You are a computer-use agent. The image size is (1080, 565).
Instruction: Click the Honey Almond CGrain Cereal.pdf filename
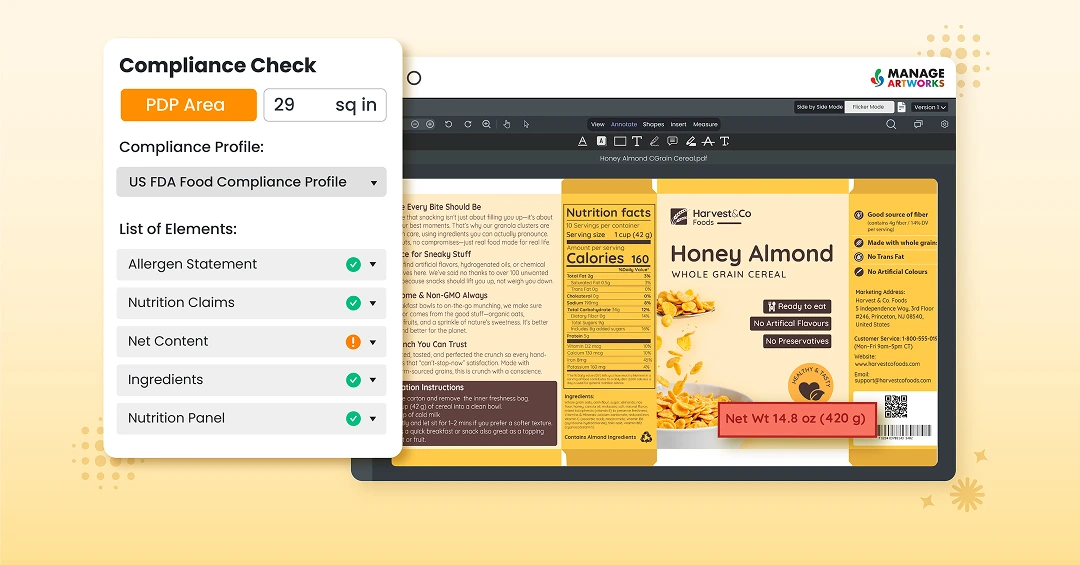pos(653,158)
